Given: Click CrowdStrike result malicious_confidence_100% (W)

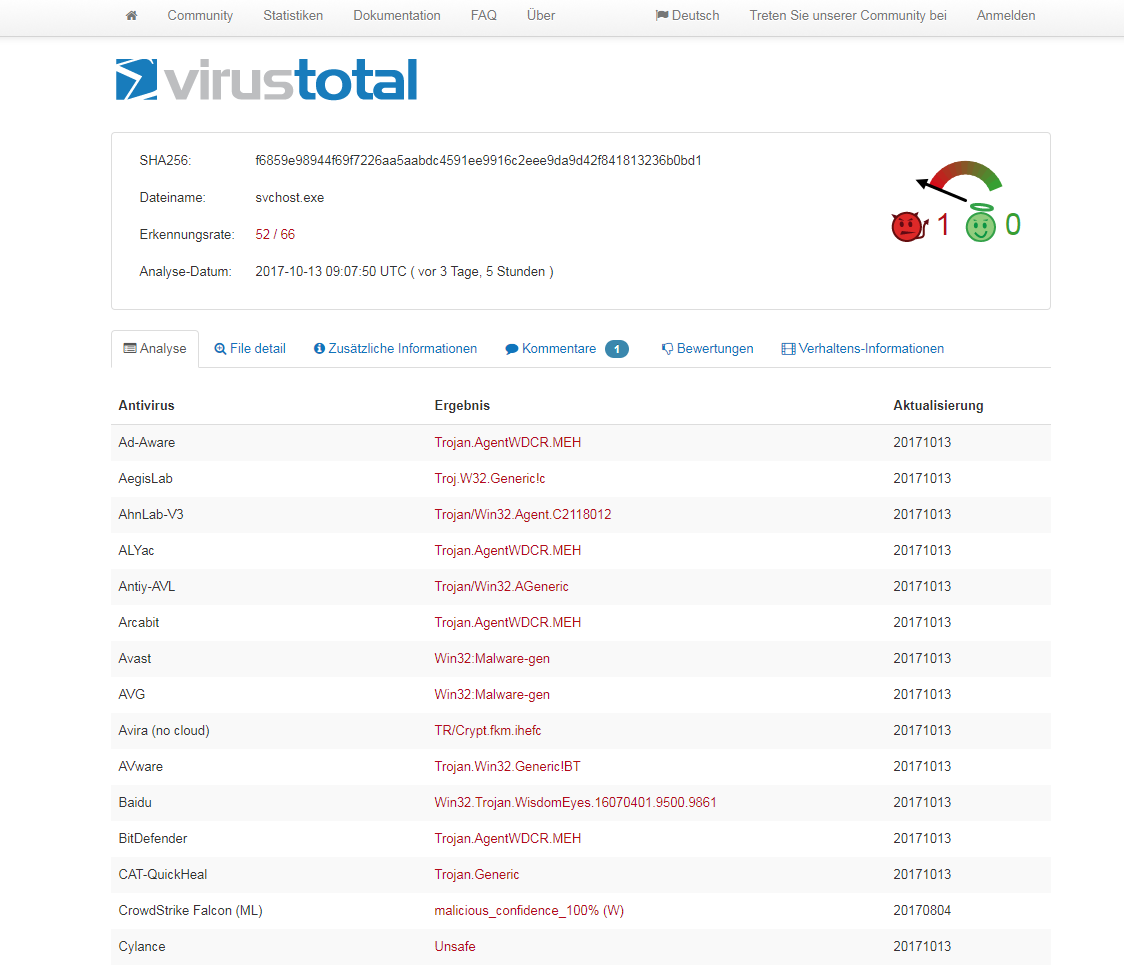Looking at the screenshot, I should click(x=529, y=910).
